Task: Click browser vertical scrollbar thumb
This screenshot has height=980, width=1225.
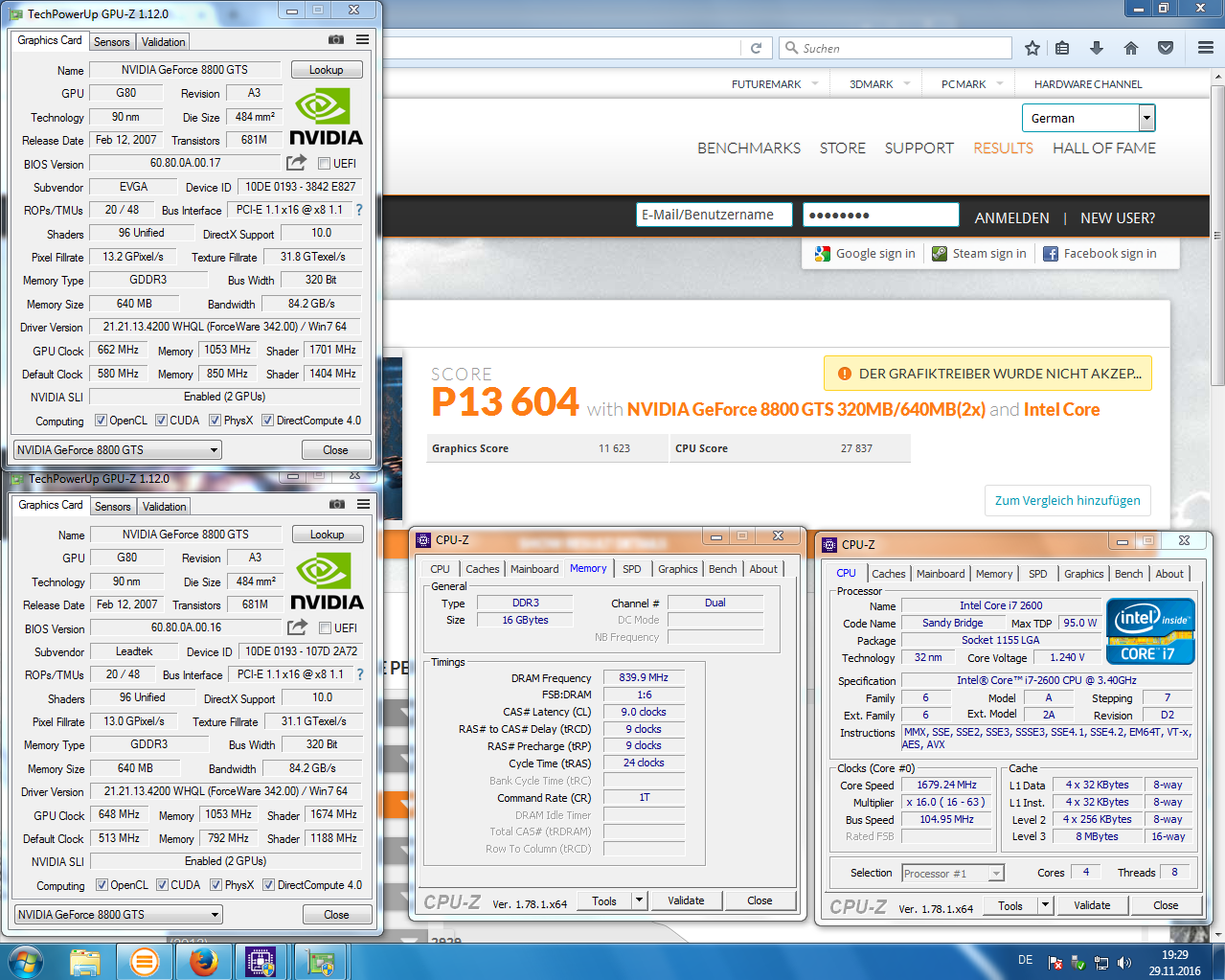Action: 1217,236
